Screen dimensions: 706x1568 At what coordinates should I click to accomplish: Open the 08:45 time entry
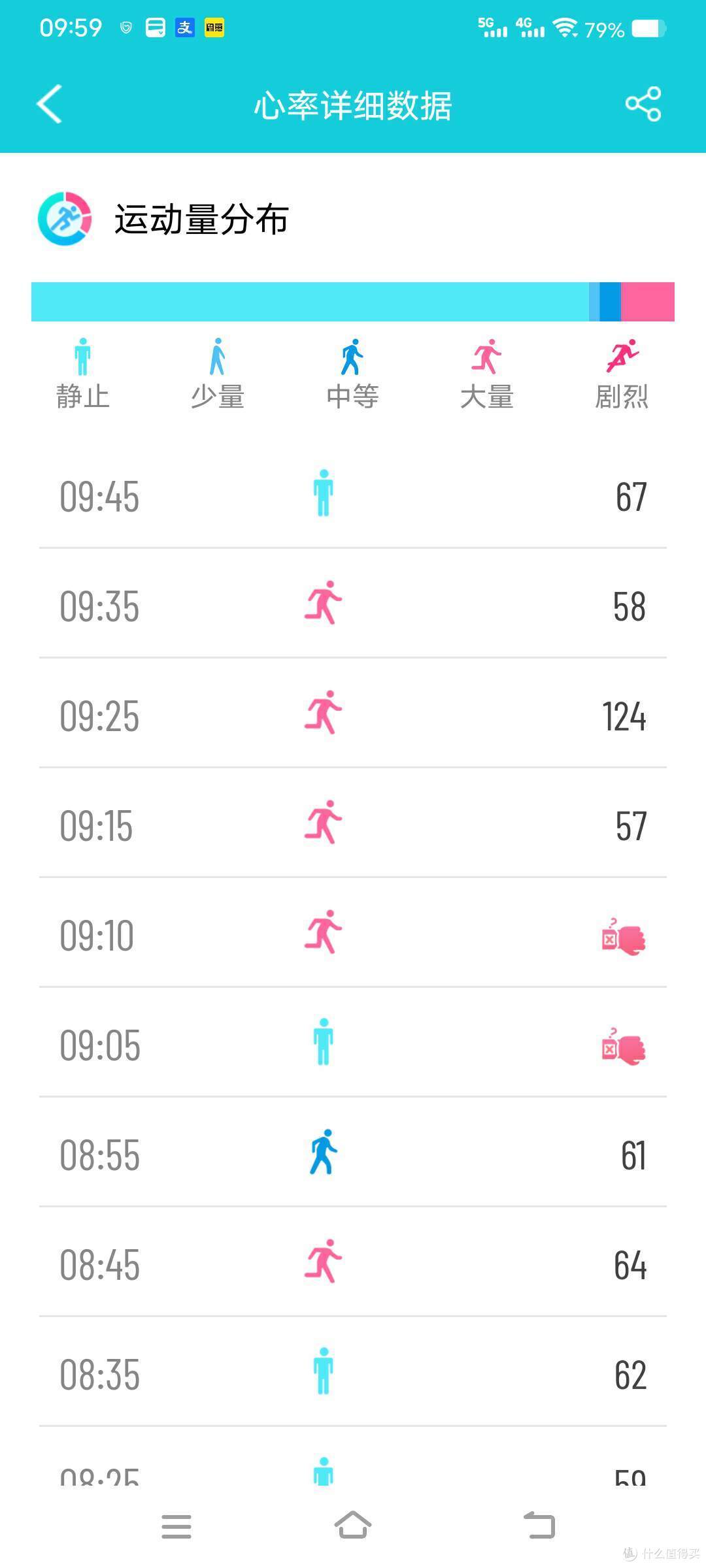tap(100, 1266)
